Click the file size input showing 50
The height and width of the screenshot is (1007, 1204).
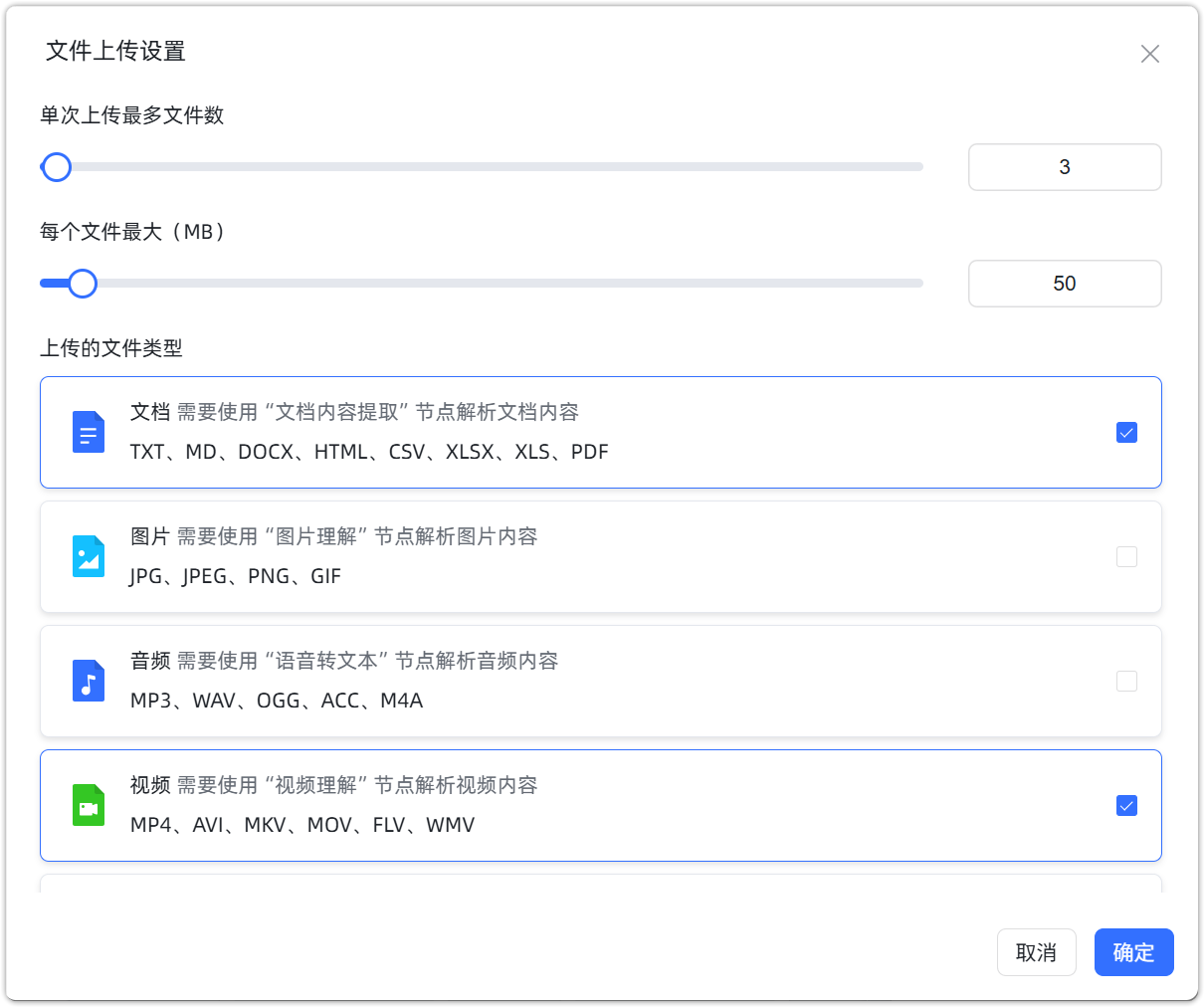click(x=1064, y=284)
